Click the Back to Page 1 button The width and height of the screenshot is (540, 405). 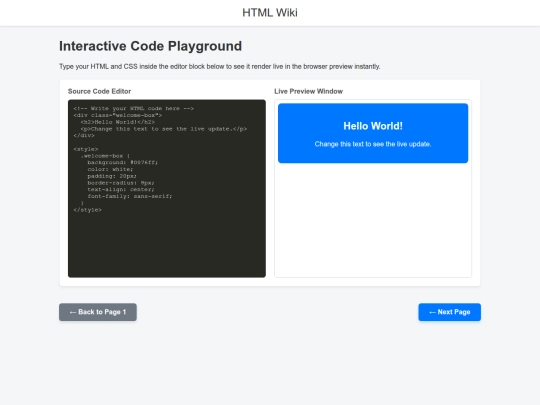pyautogui.click(x=98, y=312)
